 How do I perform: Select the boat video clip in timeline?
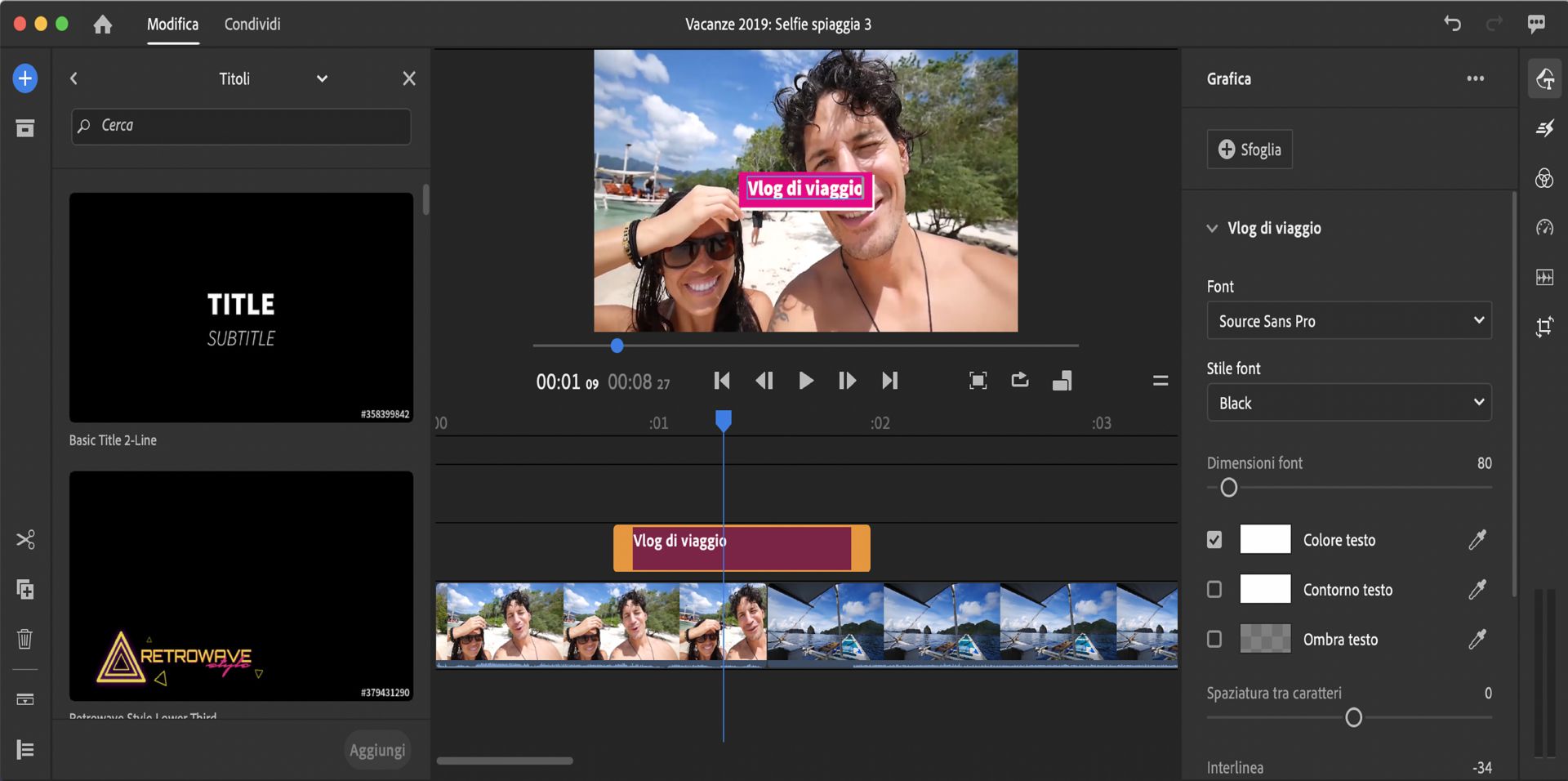point(972,625)
